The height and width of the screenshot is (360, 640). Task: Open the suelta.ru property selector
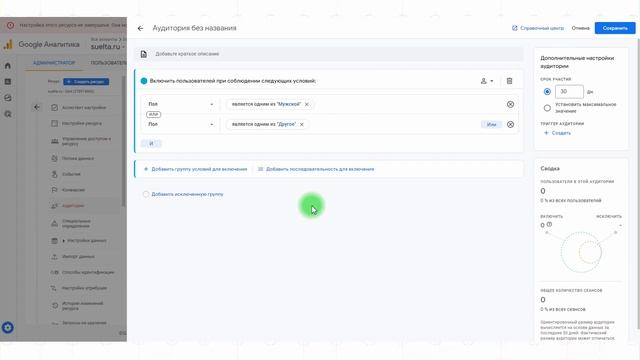point(108,47)
